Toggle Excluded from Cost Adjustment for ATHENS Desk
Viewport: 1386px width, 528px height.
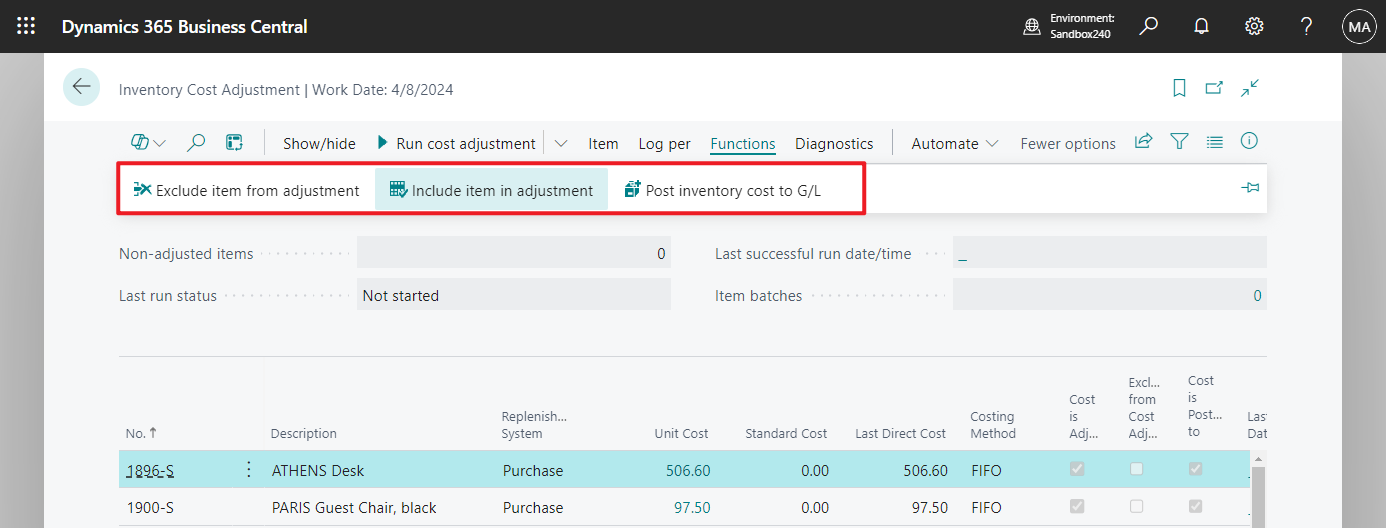tap(1137, 469)
